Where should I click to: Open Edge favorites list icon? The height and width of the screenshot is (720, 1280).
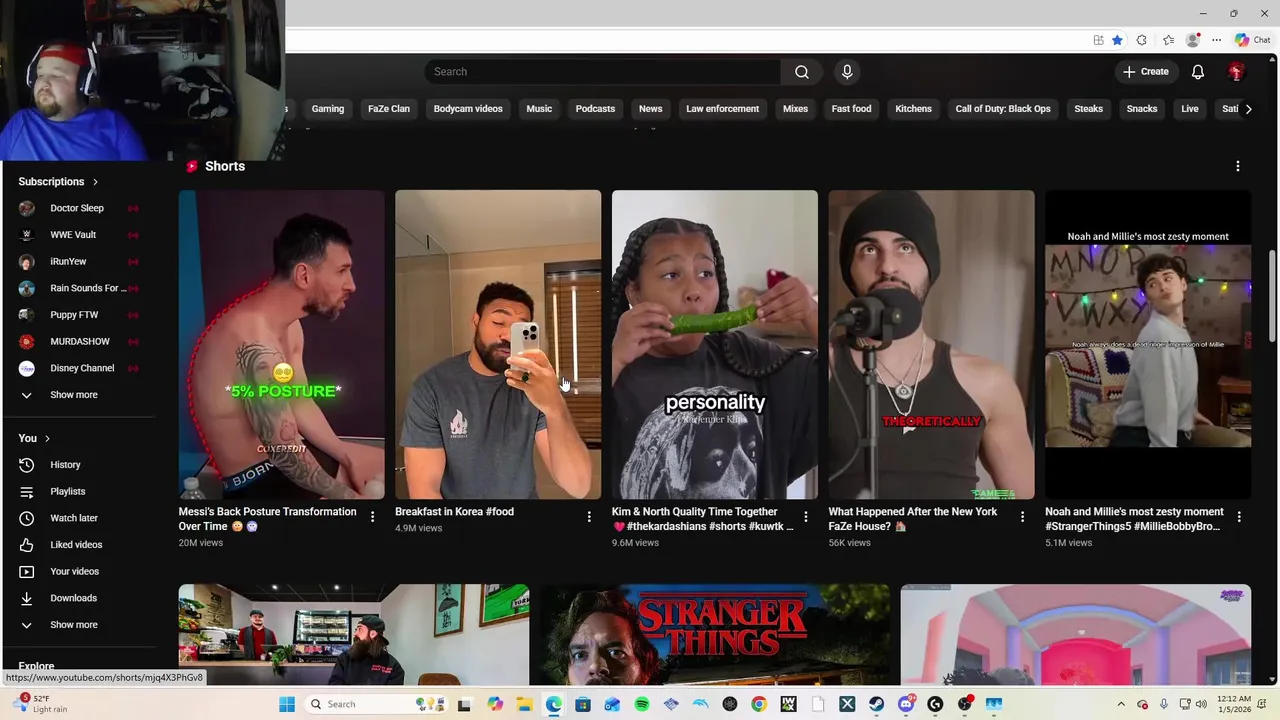[x=1168, y=40]
